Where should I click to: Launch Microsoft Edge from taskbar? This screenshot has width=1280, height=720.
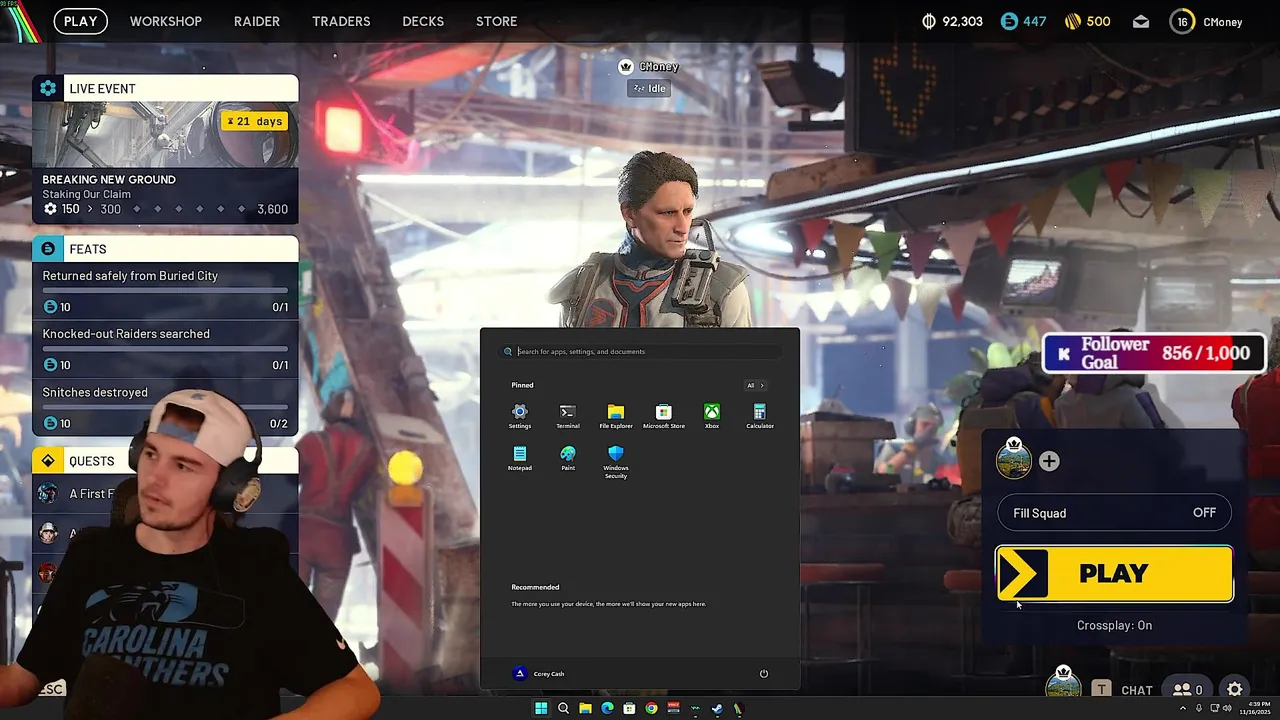click(x=607, y=708)
